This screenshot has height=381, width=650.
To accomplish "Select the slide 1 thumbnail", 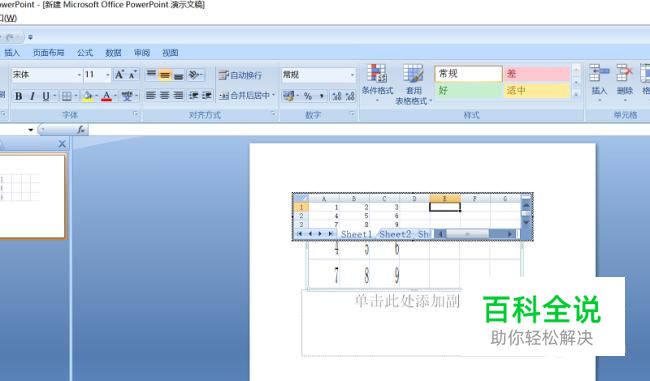I will (x=32, y=197).
